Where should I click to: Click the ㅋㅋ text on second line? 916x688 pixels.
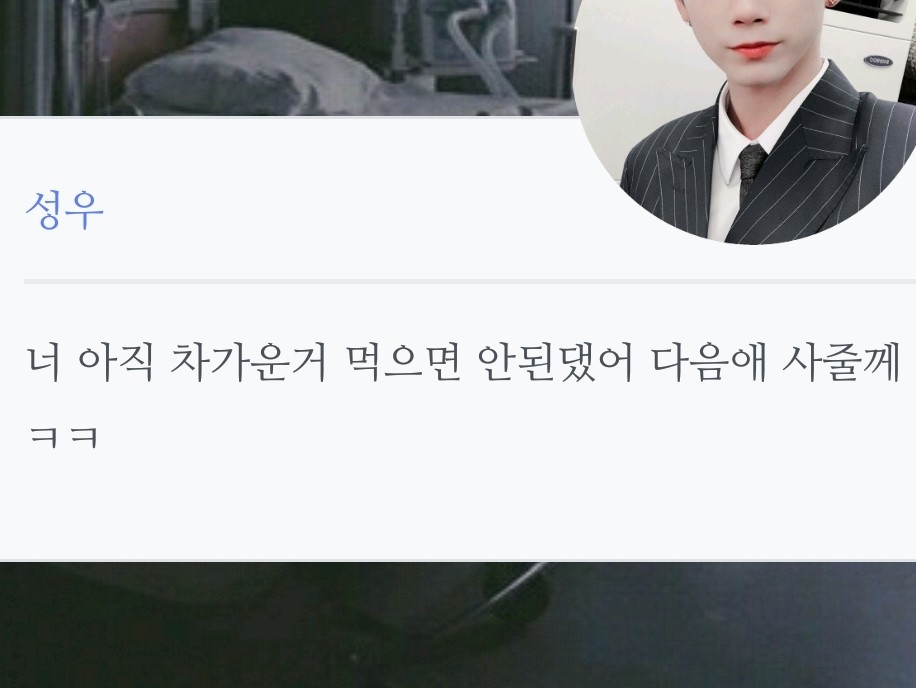(x=63, y=437)
